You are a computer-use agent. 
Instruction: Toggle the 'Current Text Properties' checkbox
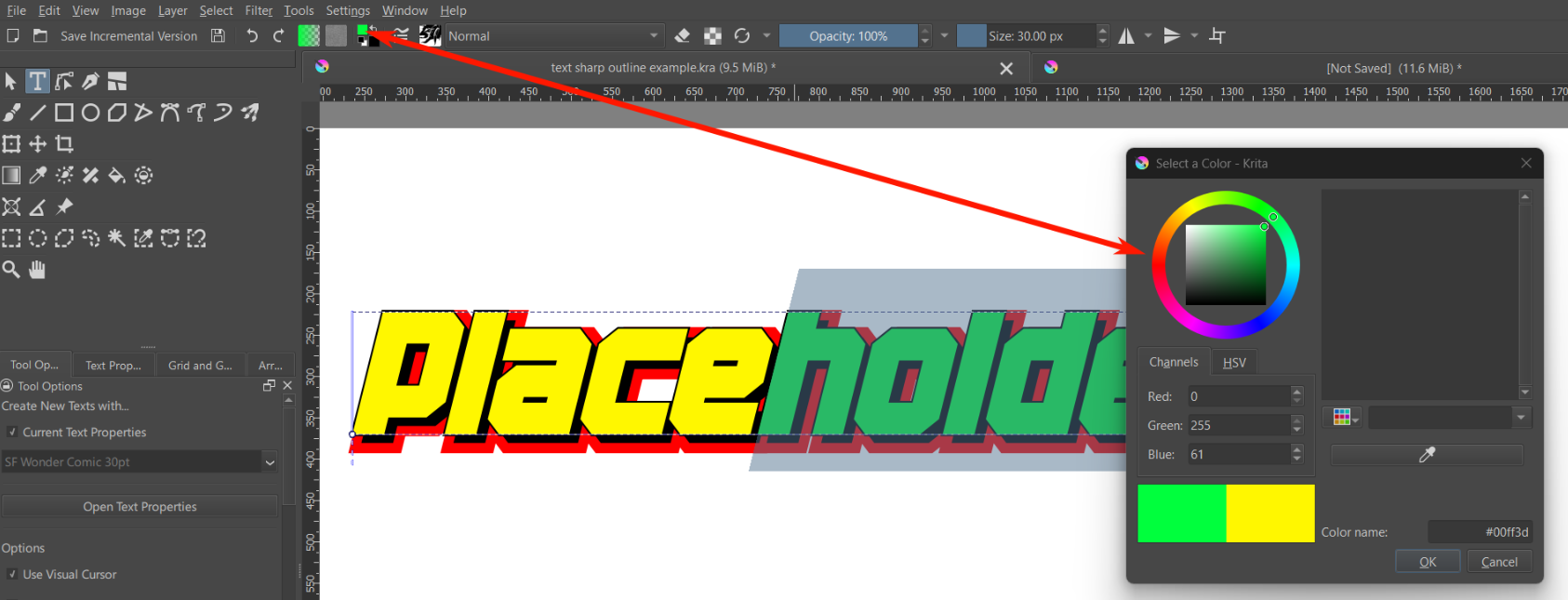(x=12, y=432)
